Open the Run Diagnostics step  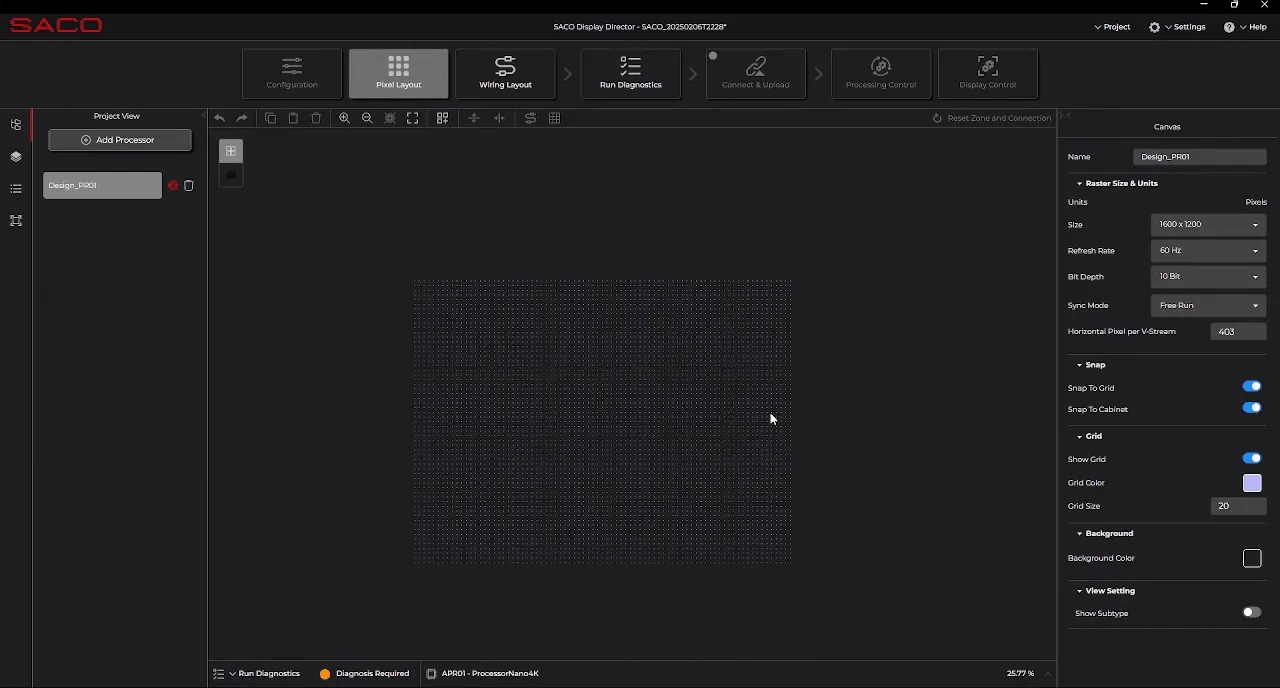630,73
